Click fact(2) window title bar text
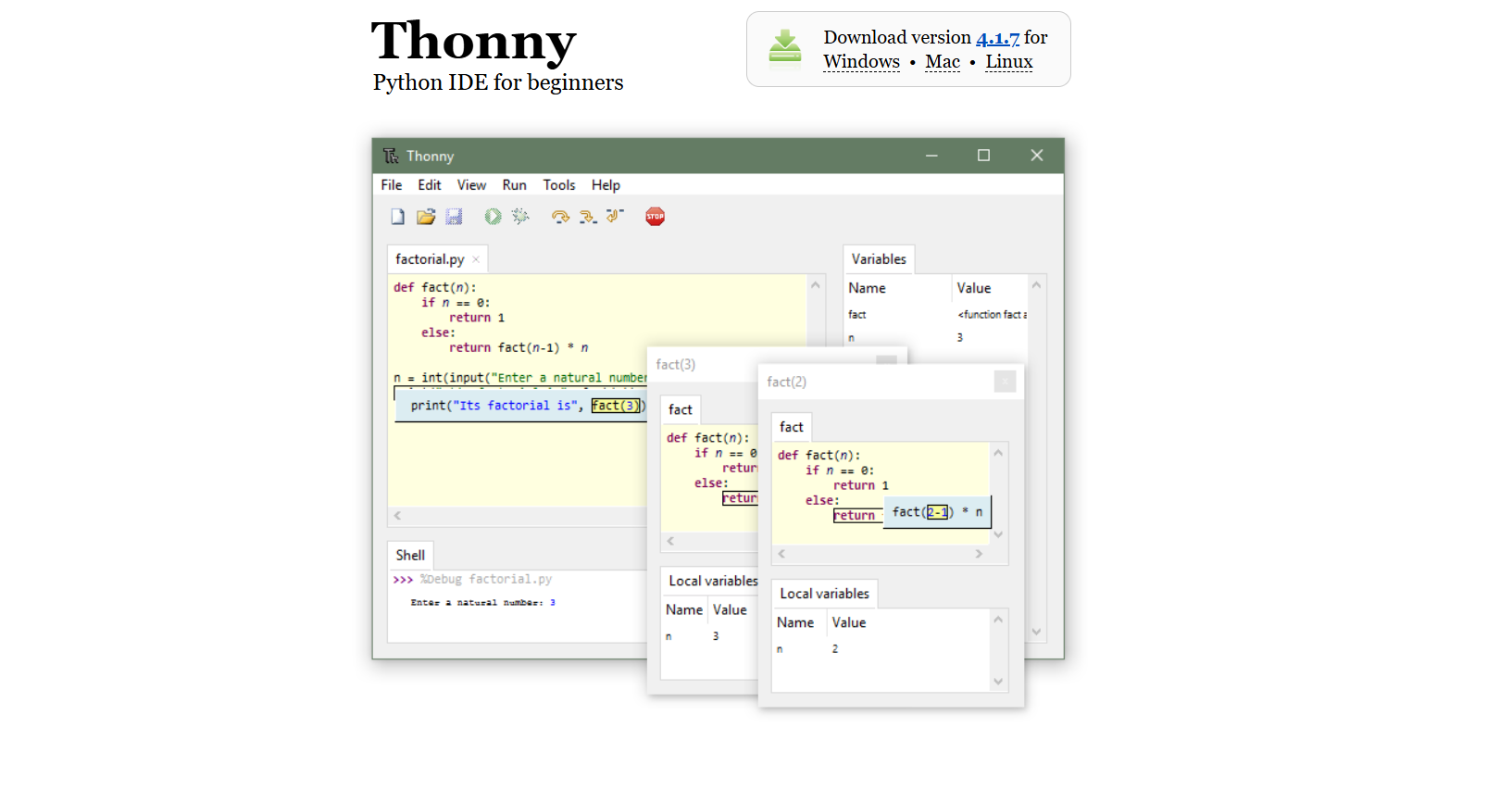Screen dimensions: 1512x790 [786, 382]
